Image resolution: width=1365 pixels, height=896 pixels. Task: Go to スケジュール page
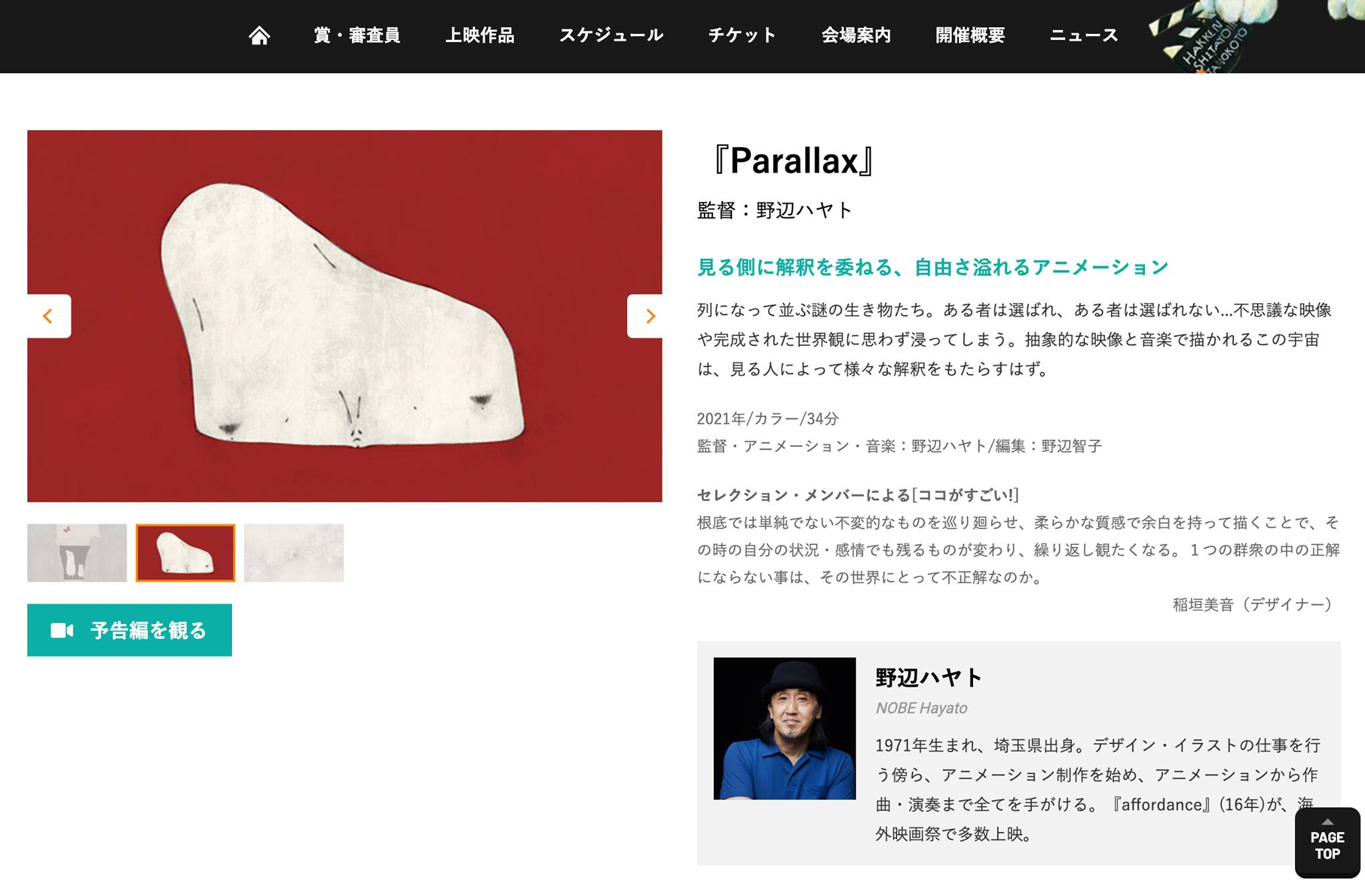pos(611,35)
